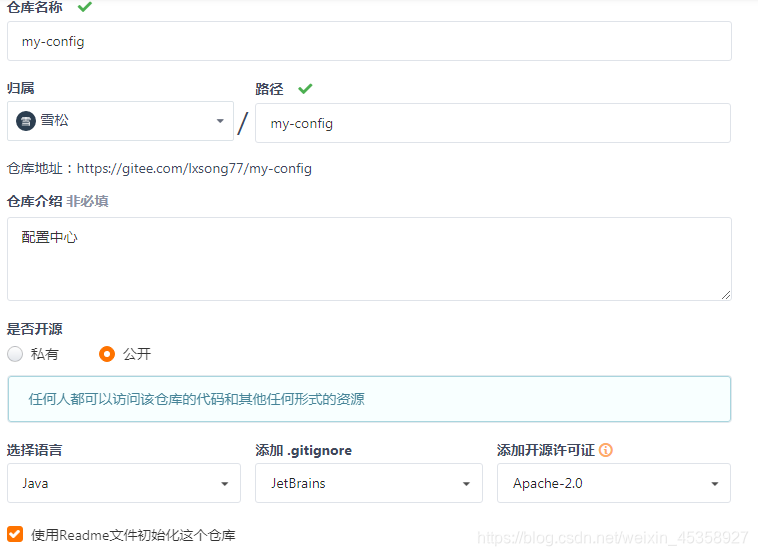Click the 路径 path input field
Image resolution: width=758 pixels, height=556 pixels.
click(493, 123)
